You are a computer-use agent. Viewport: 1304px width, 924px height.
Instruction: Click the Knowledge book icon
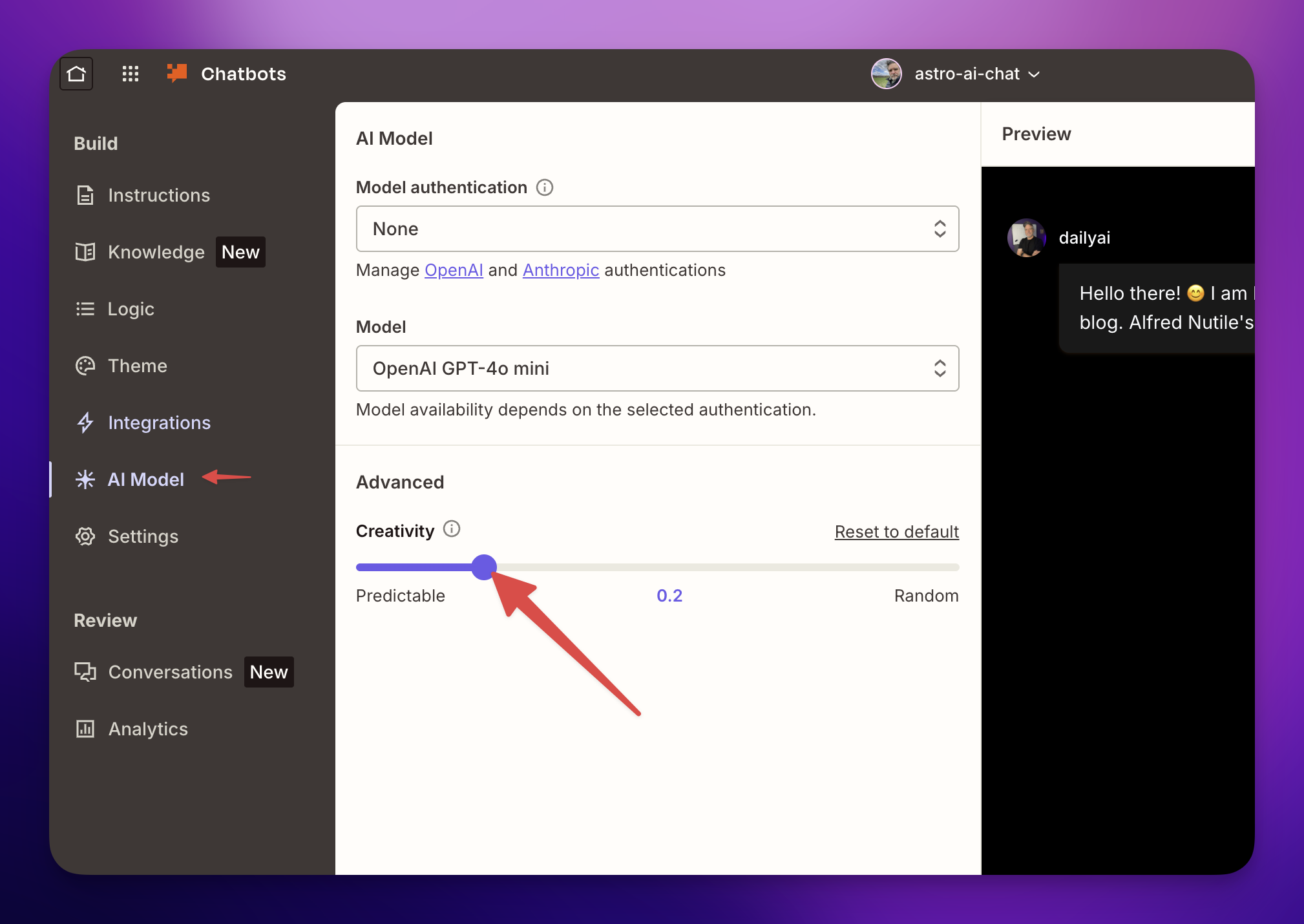point(85,252)
